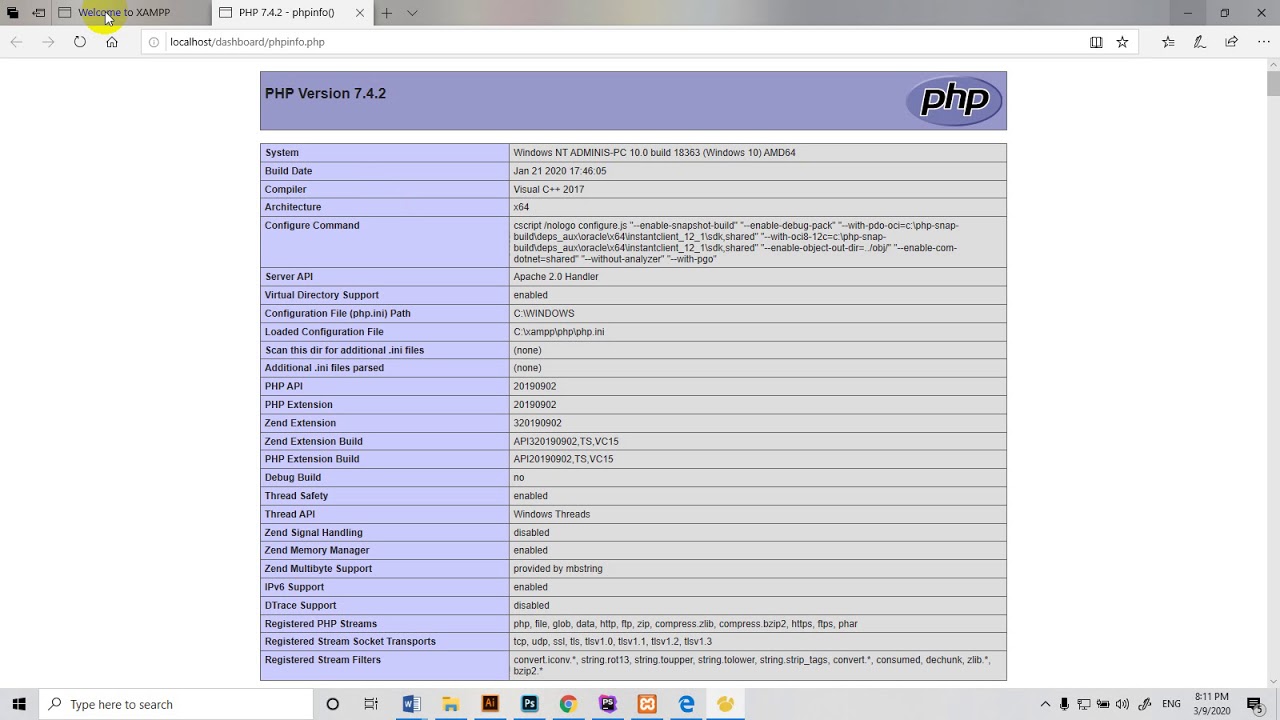Viewport: 1280px width, 720px height.
Task: Open network status in tray
Action: point(1084,704)
